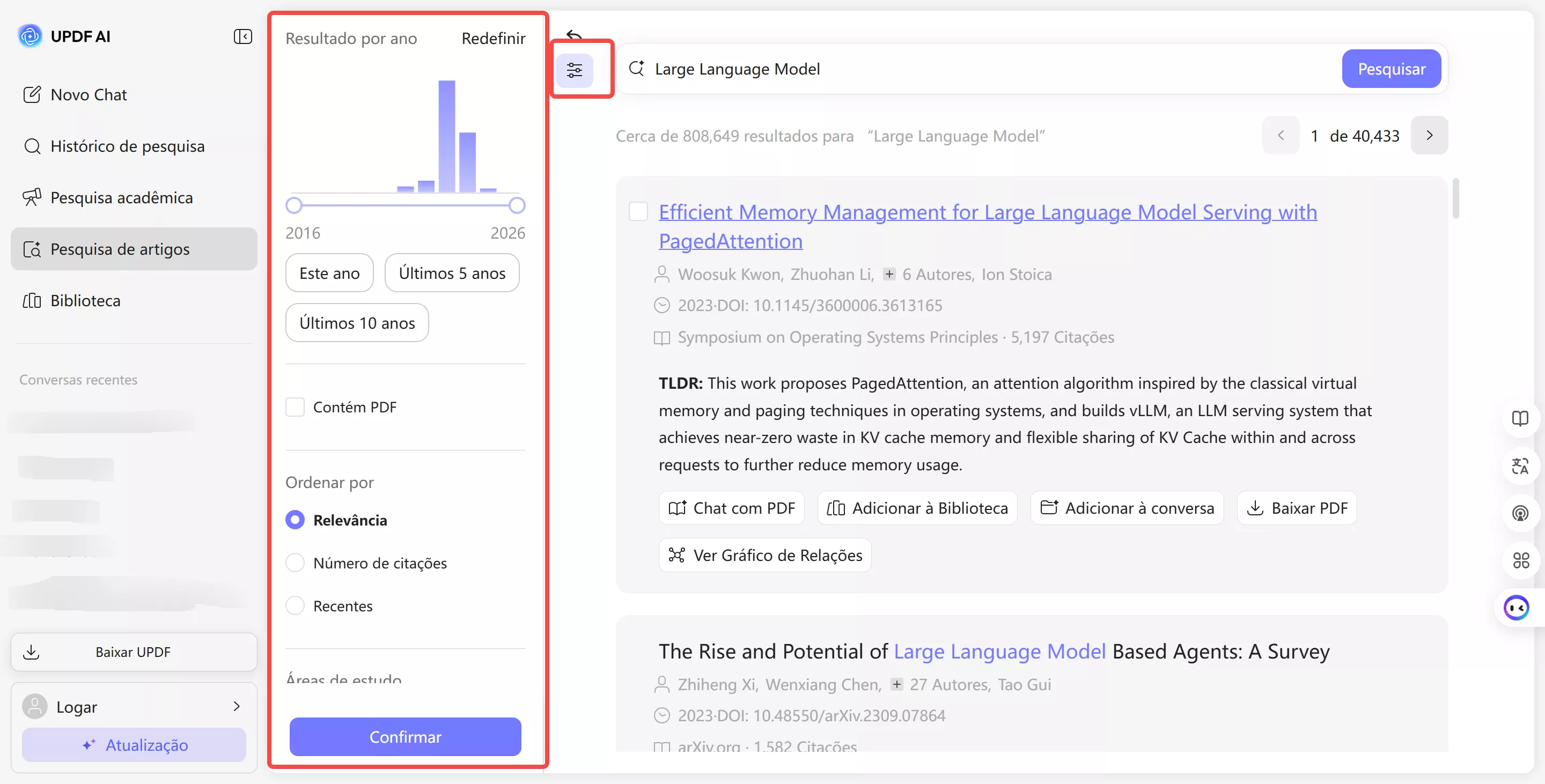Open the UPDF AI assistant mascot icon
This screenshot has width=1545, height=784.
click(x=1515, y=608)
